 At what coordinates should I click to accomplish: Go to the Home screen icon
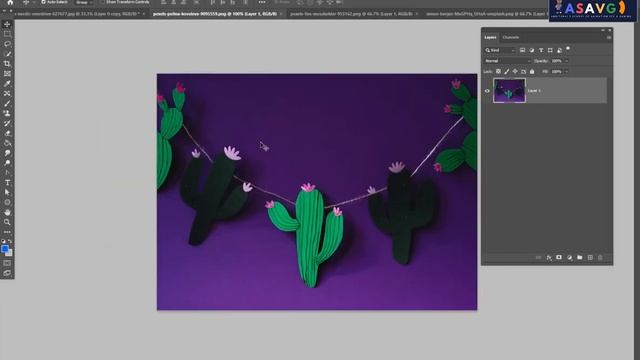tap(10, 2)
